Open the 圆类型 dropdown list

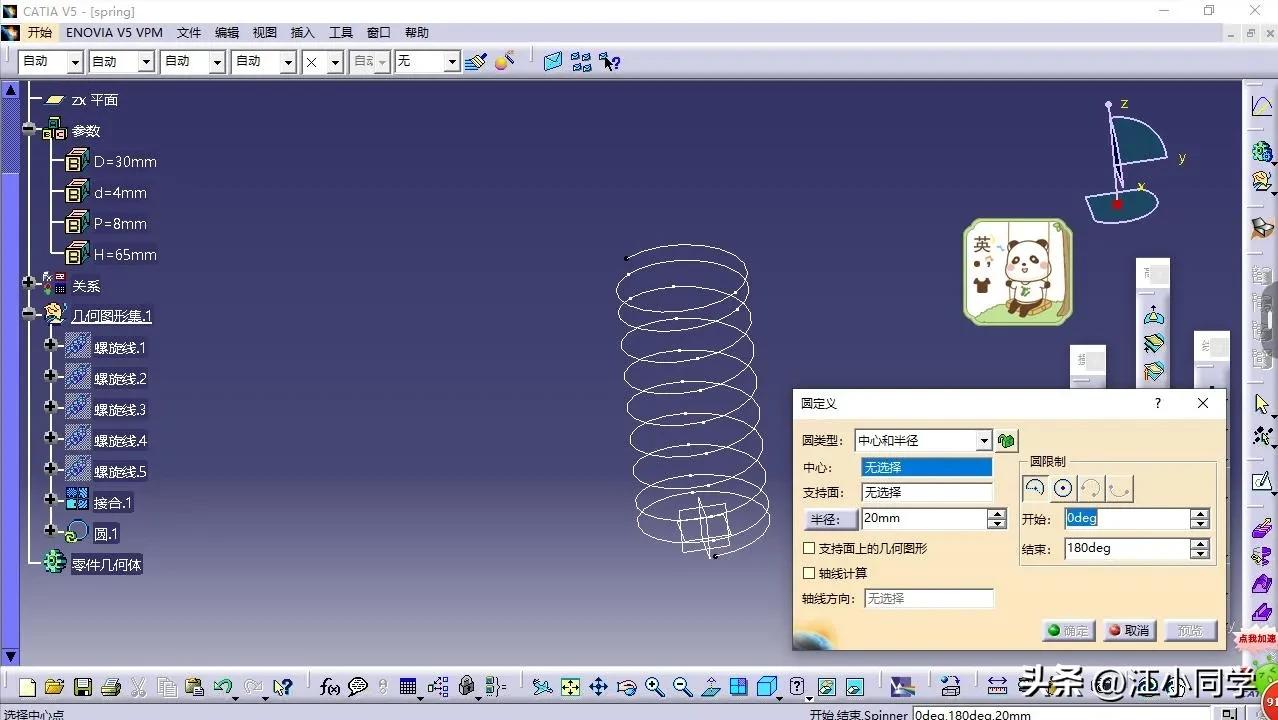tap(983, 441)
